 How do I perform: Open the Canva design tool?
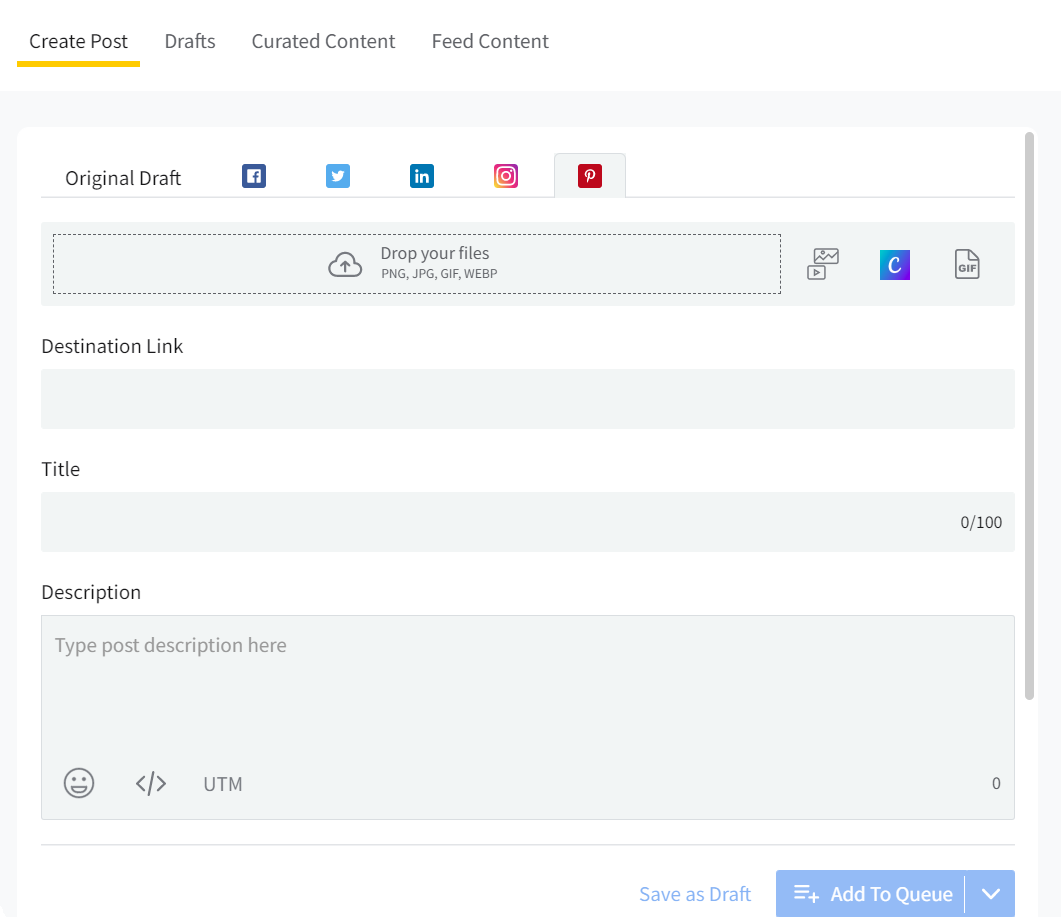pyautogui.click(x=894, y=263)
